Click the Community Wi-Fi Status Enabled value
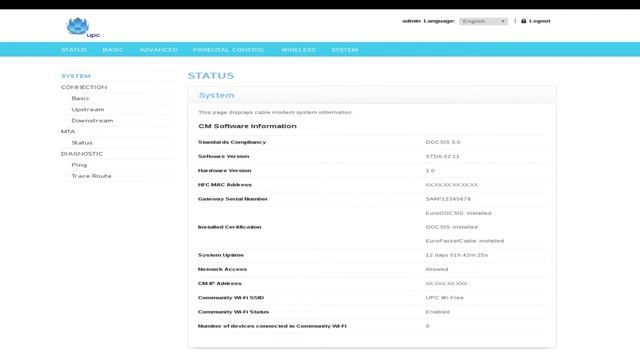The height and width of the screenshot is (360, 640). [438, 312]
